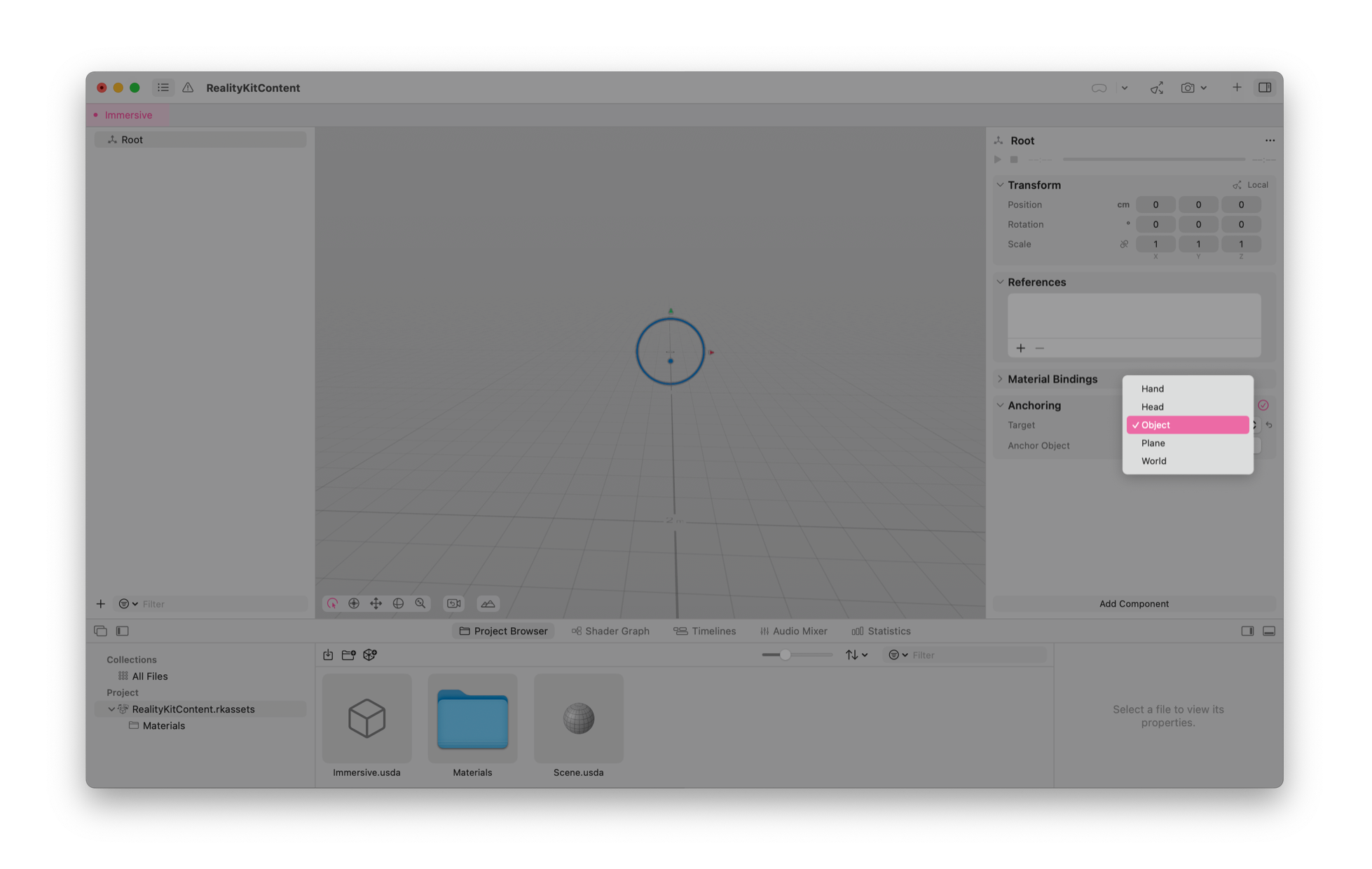The height and width of the screenshot is (869, 1372).
Task: Activate the orbit camera tool
Action: point(354,603)
